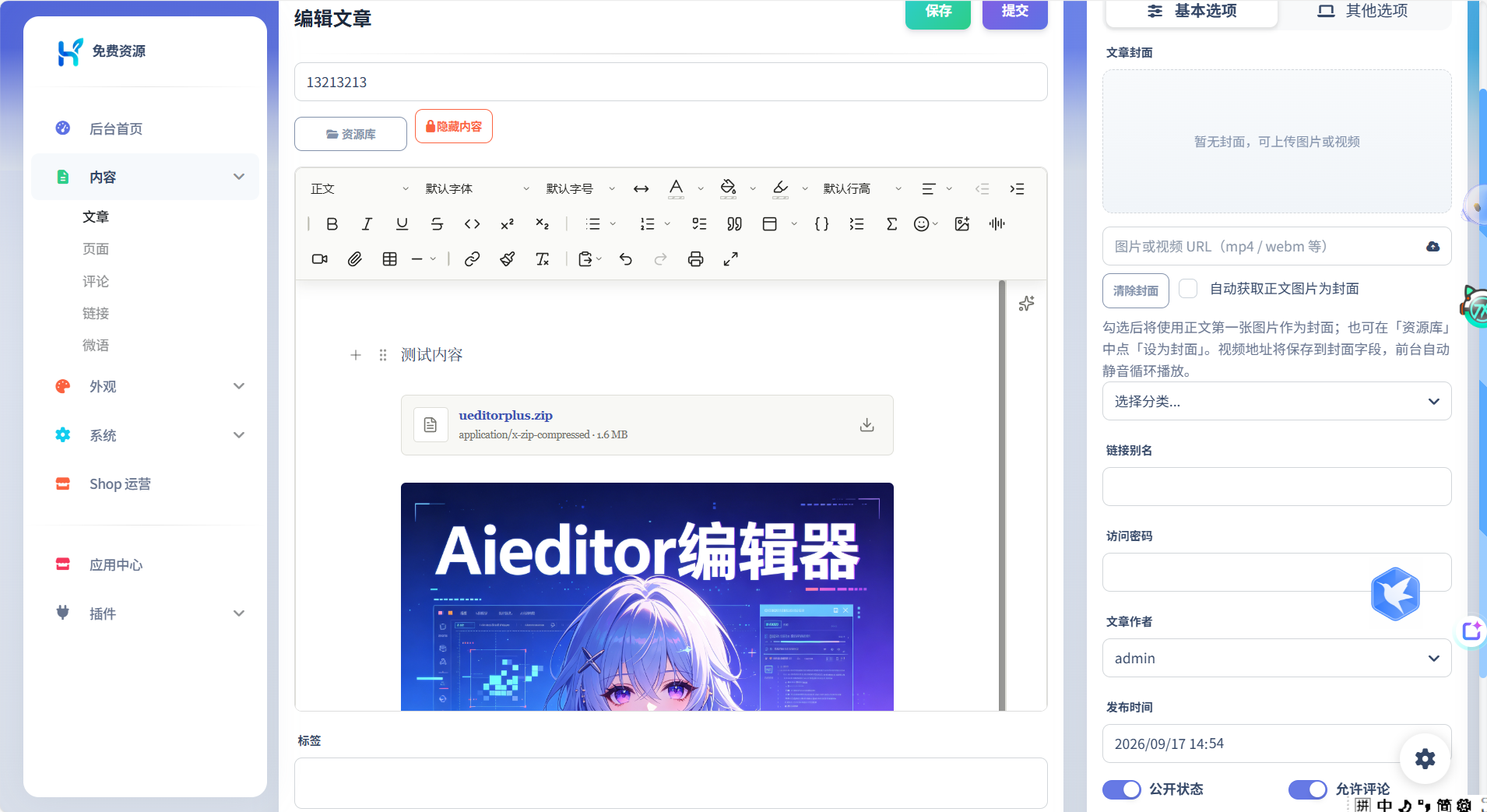Open the 链接 submenu item

tap(96, 313)
